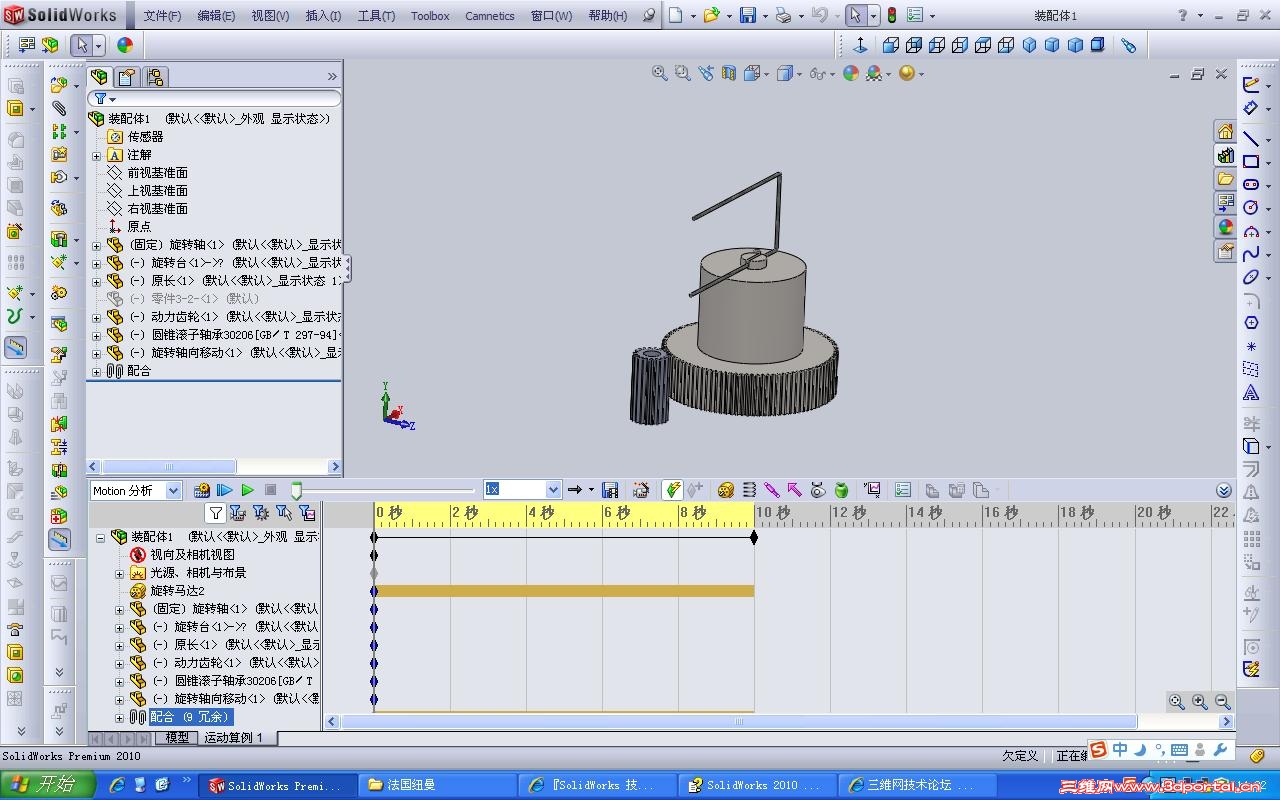Switch to the 运动算例 1 tab

coord(234,738)
